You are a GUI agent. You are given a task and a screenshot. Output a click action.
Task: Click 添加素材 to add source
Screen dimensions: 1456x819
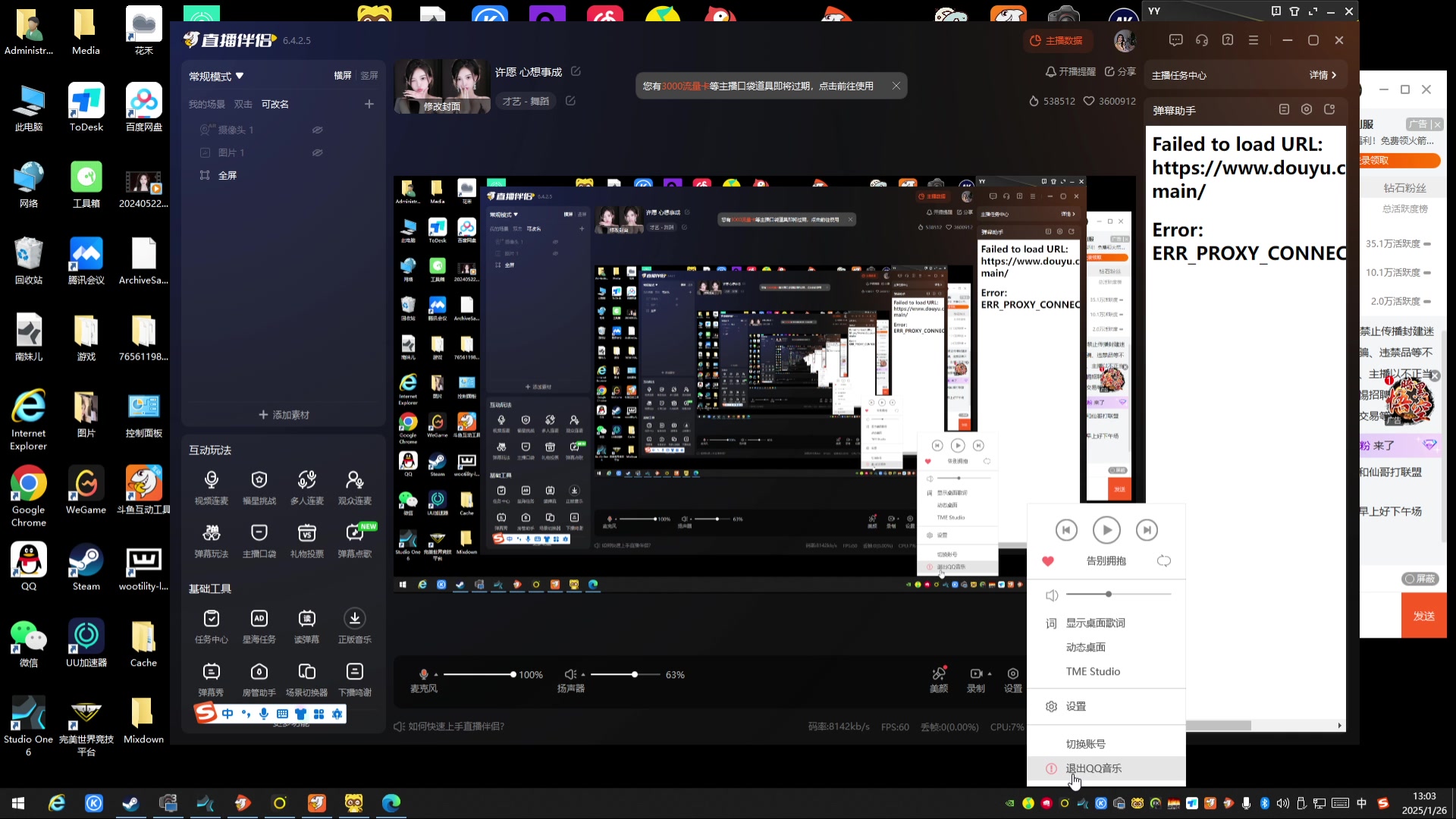click(x=284, y=415)
